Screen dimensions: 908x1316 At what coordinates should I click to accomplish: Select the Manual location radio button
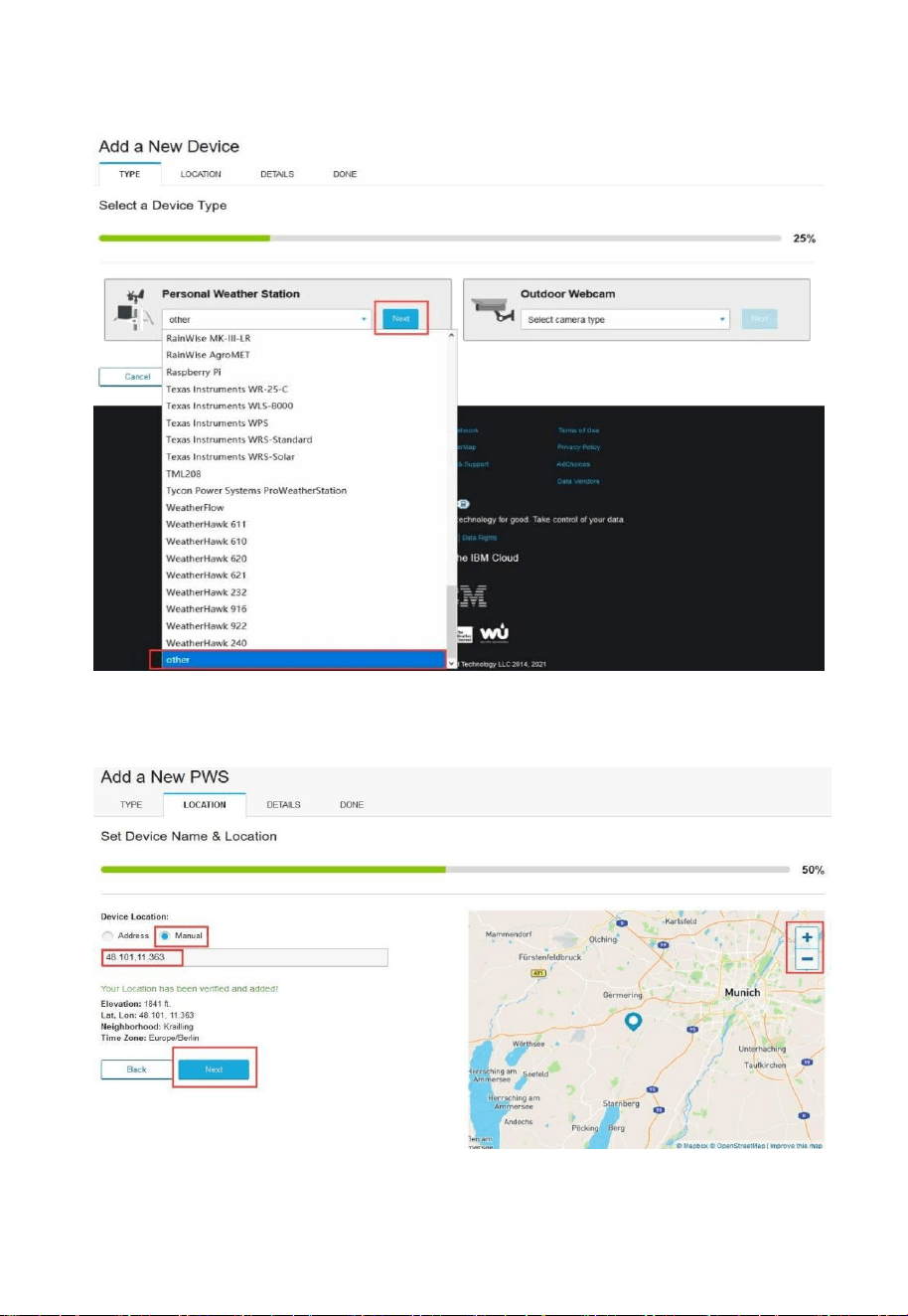164,935
